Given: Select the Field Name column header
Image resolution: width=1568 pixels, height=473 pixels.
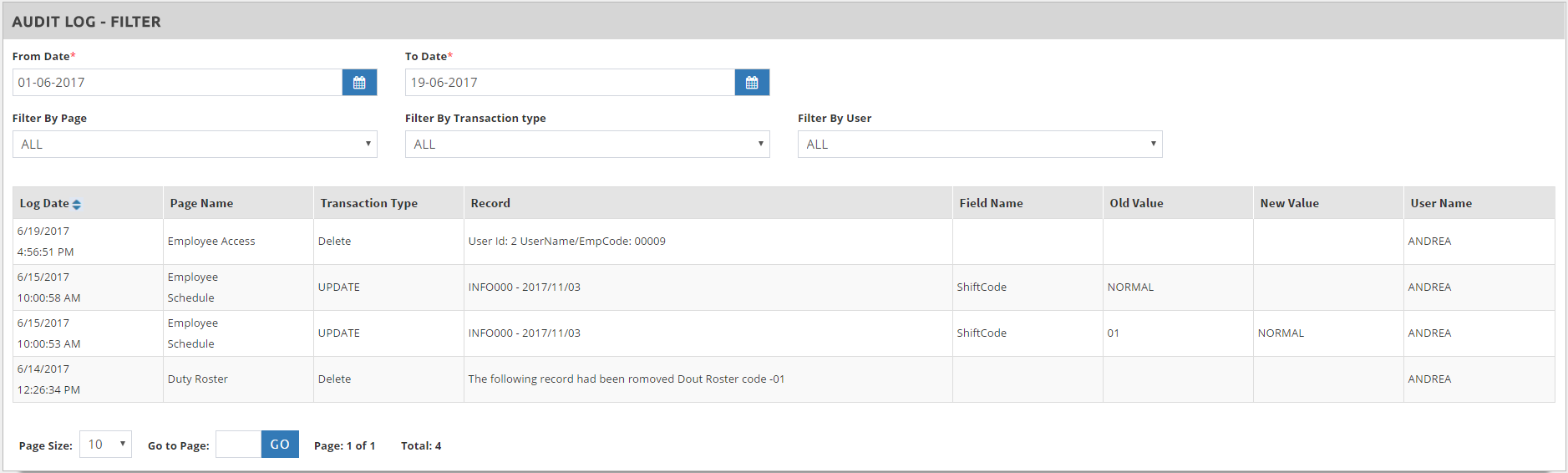Looking at the screenshot, I should [991, 203].
